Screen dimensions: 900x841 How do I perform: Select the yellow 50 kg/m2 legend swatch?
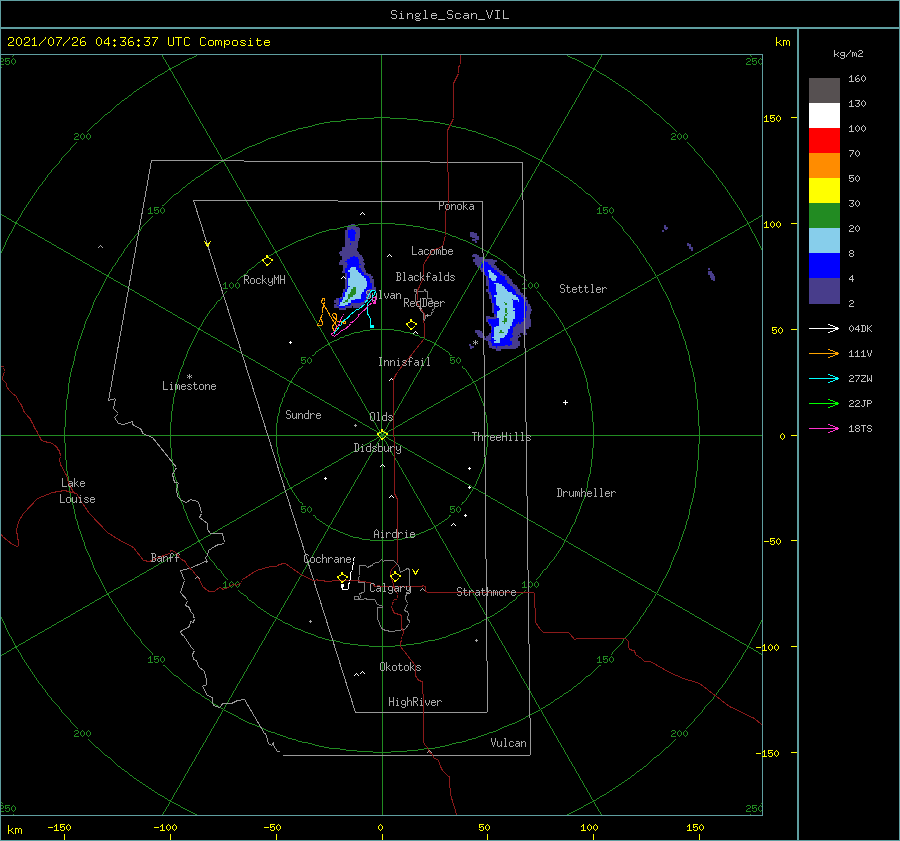(824, 191)
